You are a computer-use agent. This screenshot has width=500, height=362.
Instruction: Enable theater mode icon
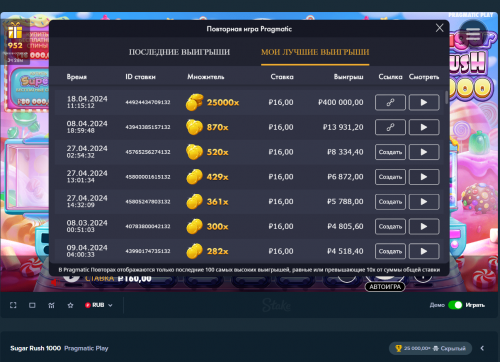point(32,305)
